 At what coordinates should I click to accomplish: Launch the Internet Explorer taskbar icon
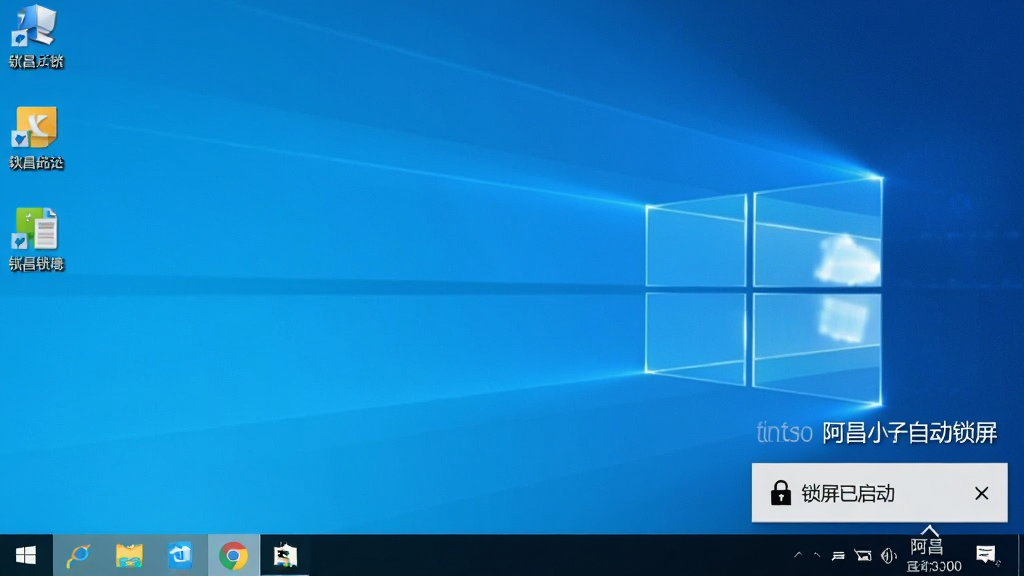[78, 556]
